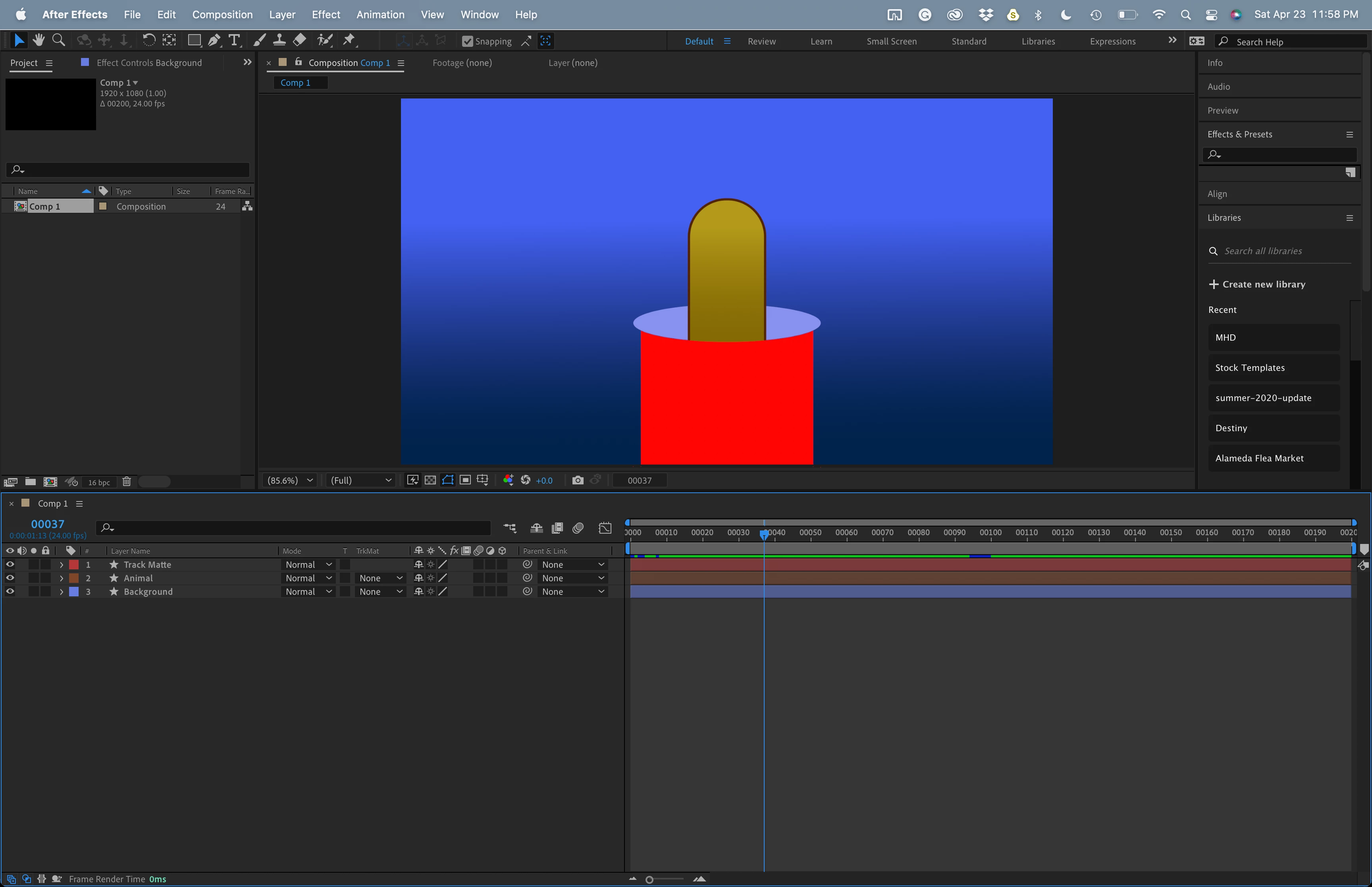Click the snapshot camera icon
This screenshot has width=1372, height=887.
(578, 480)
